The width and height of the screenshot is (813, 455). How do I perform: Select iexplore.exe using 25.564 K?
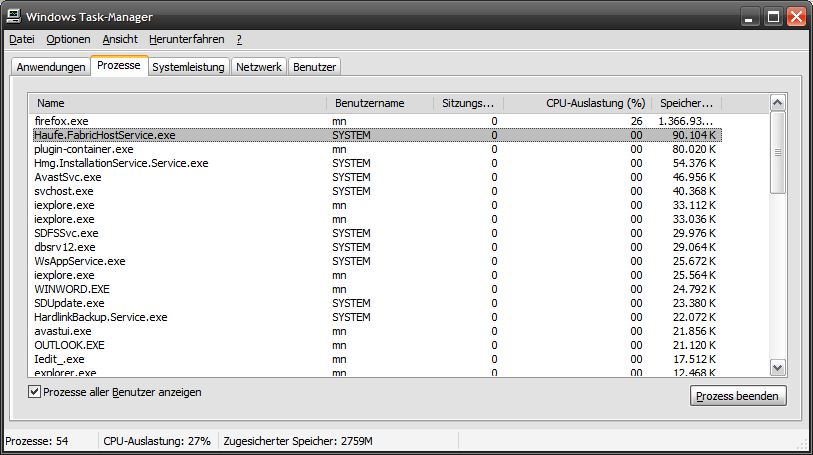pyautogui.click(x=375, y=275)
